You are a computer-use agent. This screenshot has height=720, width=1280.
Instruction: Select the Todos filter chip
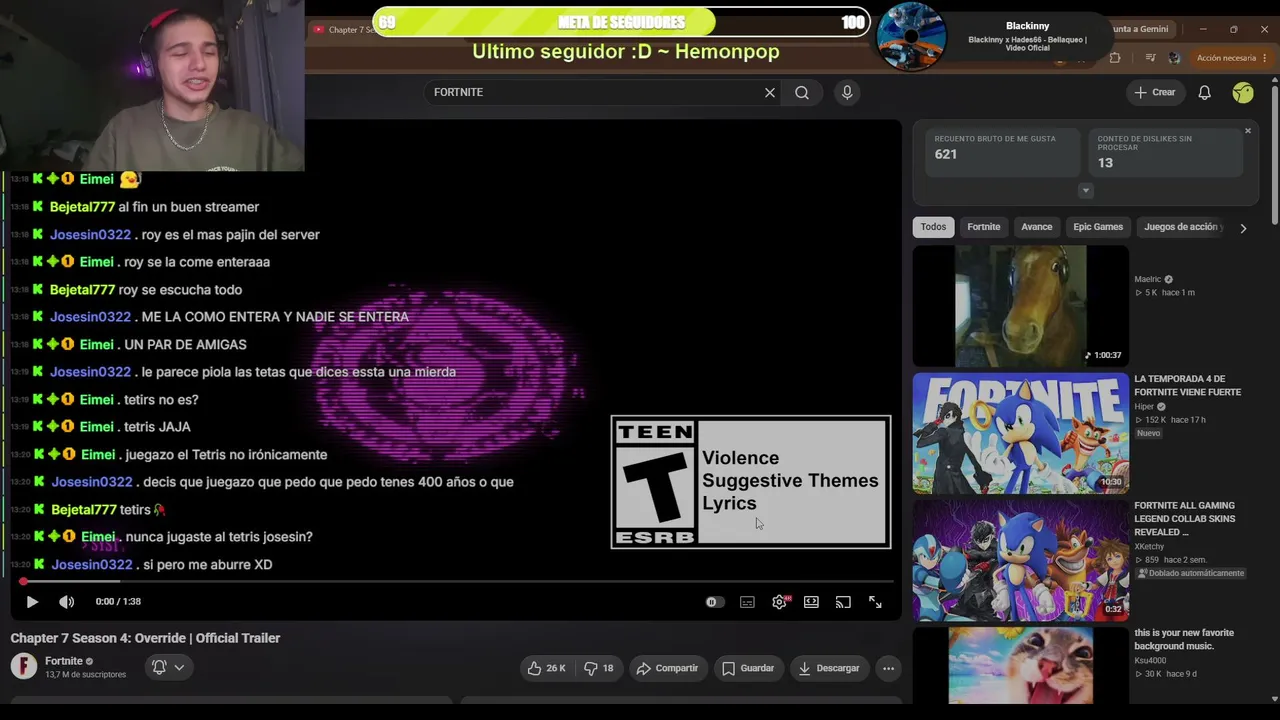[x=933, y=227]
